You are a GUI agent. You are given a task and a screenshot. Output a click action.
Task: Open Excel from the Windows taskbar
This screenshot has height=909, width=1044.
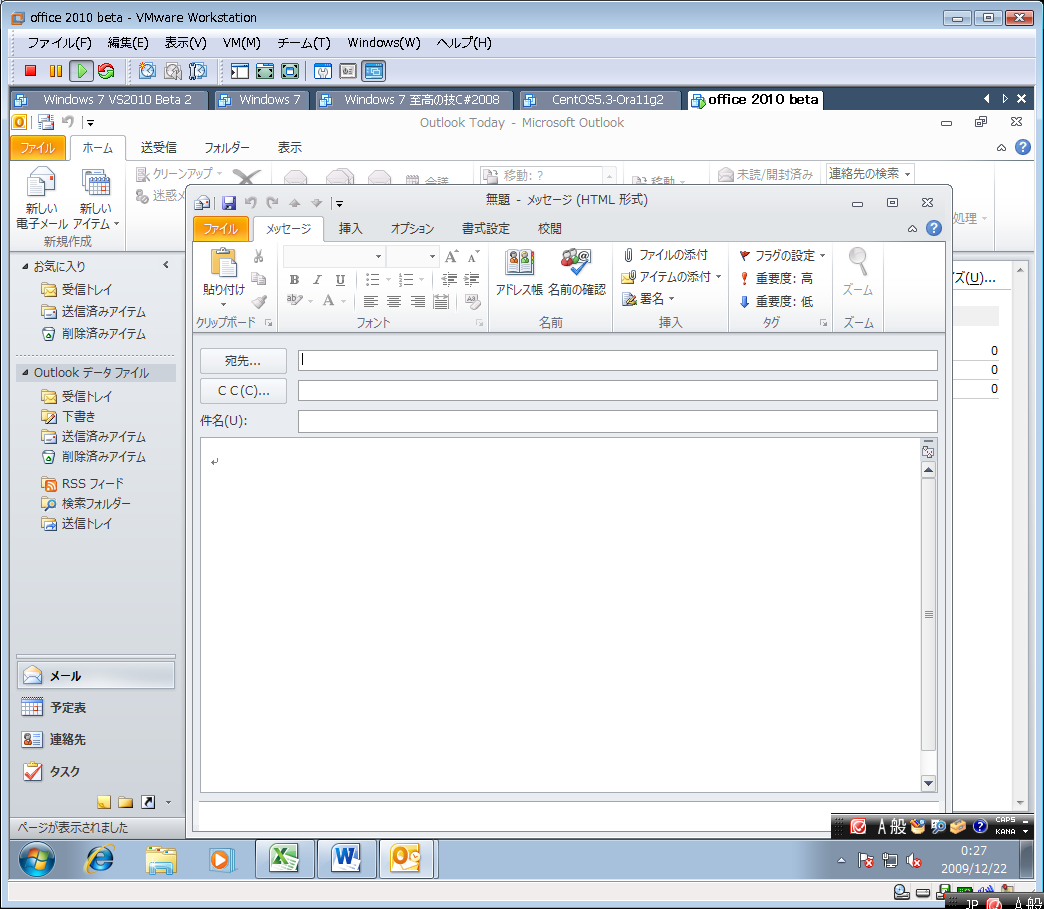(x=285, y=858)
